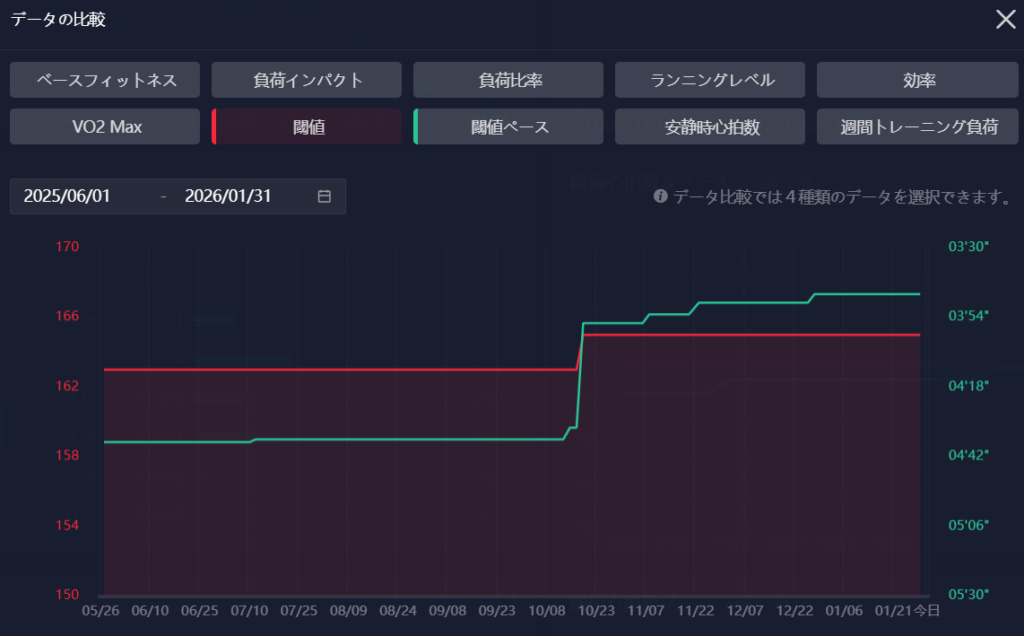Click the info icon beside data comparison note
The image size is (1024, 636).
pos(660,197)
